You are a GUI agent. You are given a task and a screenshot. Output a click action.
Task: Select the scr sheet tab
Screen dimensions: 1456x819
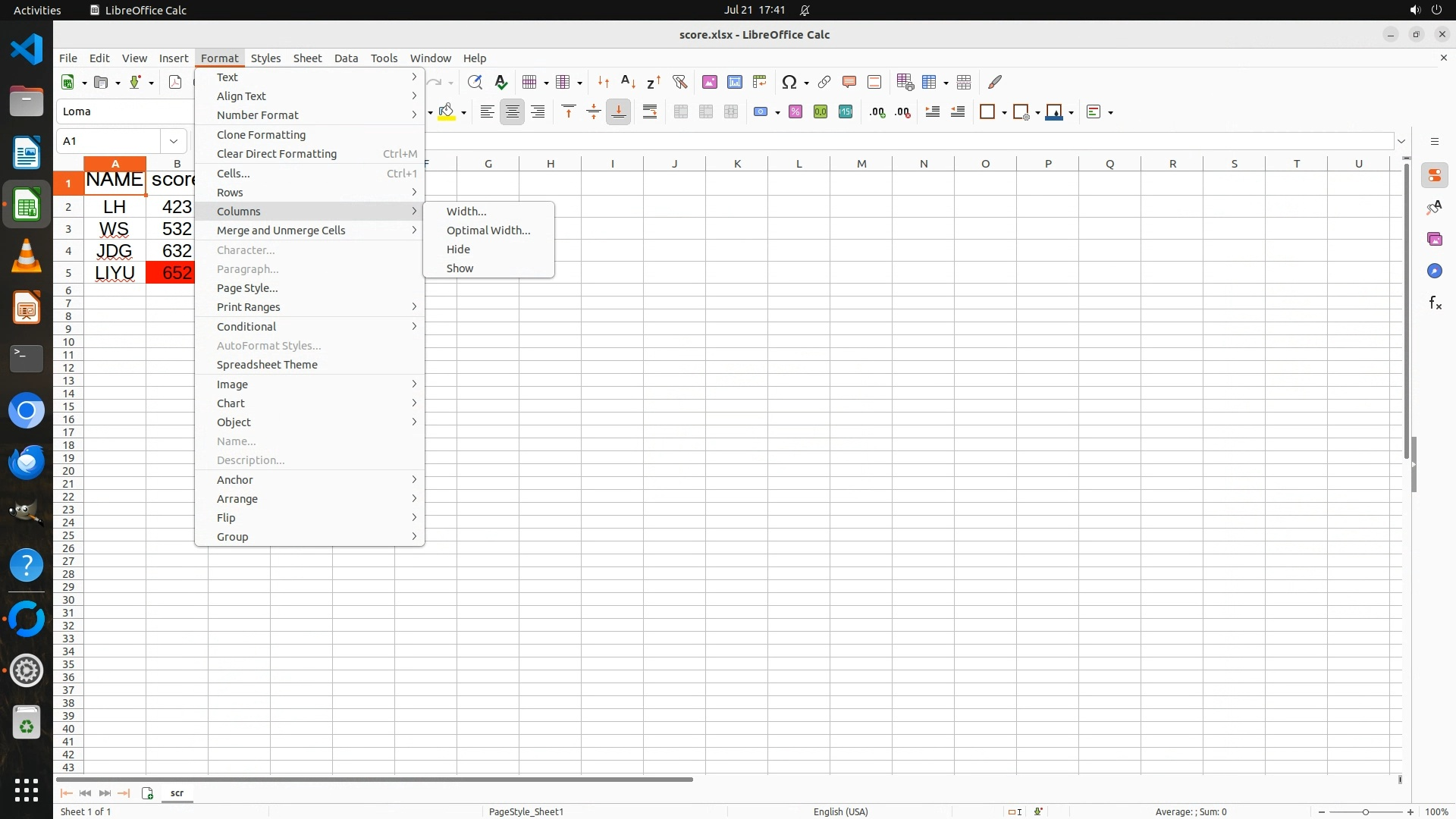[x=177, y=792]
